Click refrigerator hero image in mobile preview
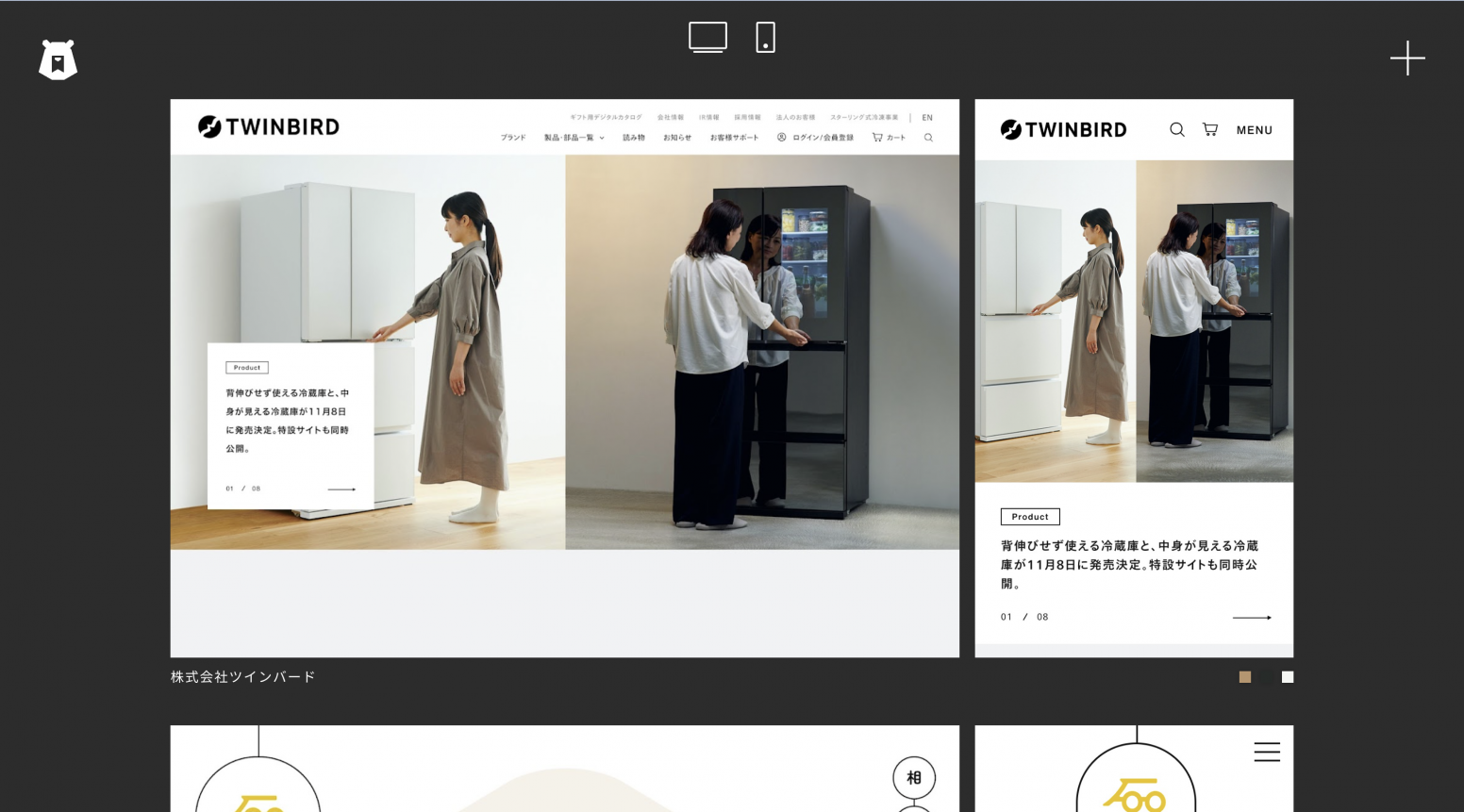 [x=1134, y=321]
